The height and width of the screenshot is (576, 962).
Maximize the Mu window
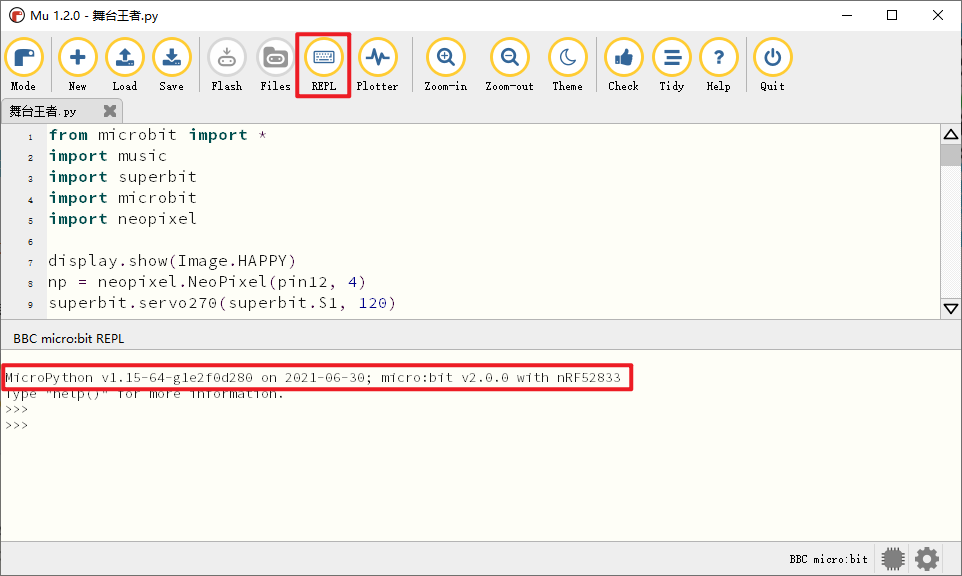point(892,15)
